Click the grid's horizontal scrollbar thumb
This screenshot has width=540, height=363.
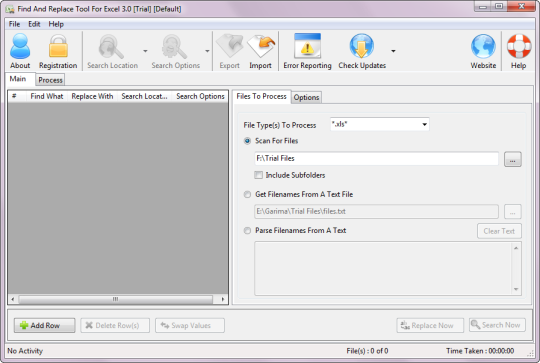tap(116, 299)
